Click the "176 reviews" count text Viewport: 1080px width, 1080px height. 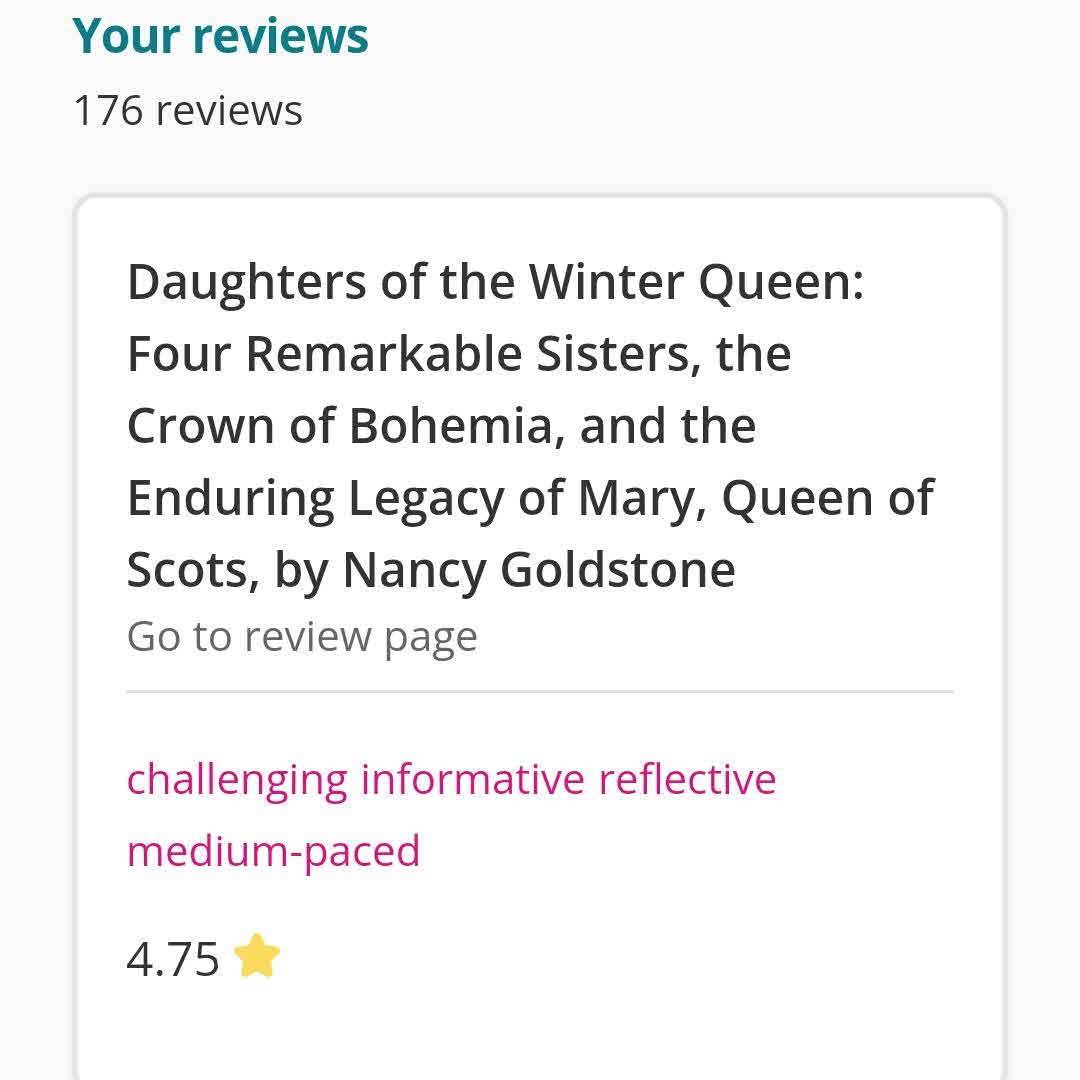click(x=188, y=110)
